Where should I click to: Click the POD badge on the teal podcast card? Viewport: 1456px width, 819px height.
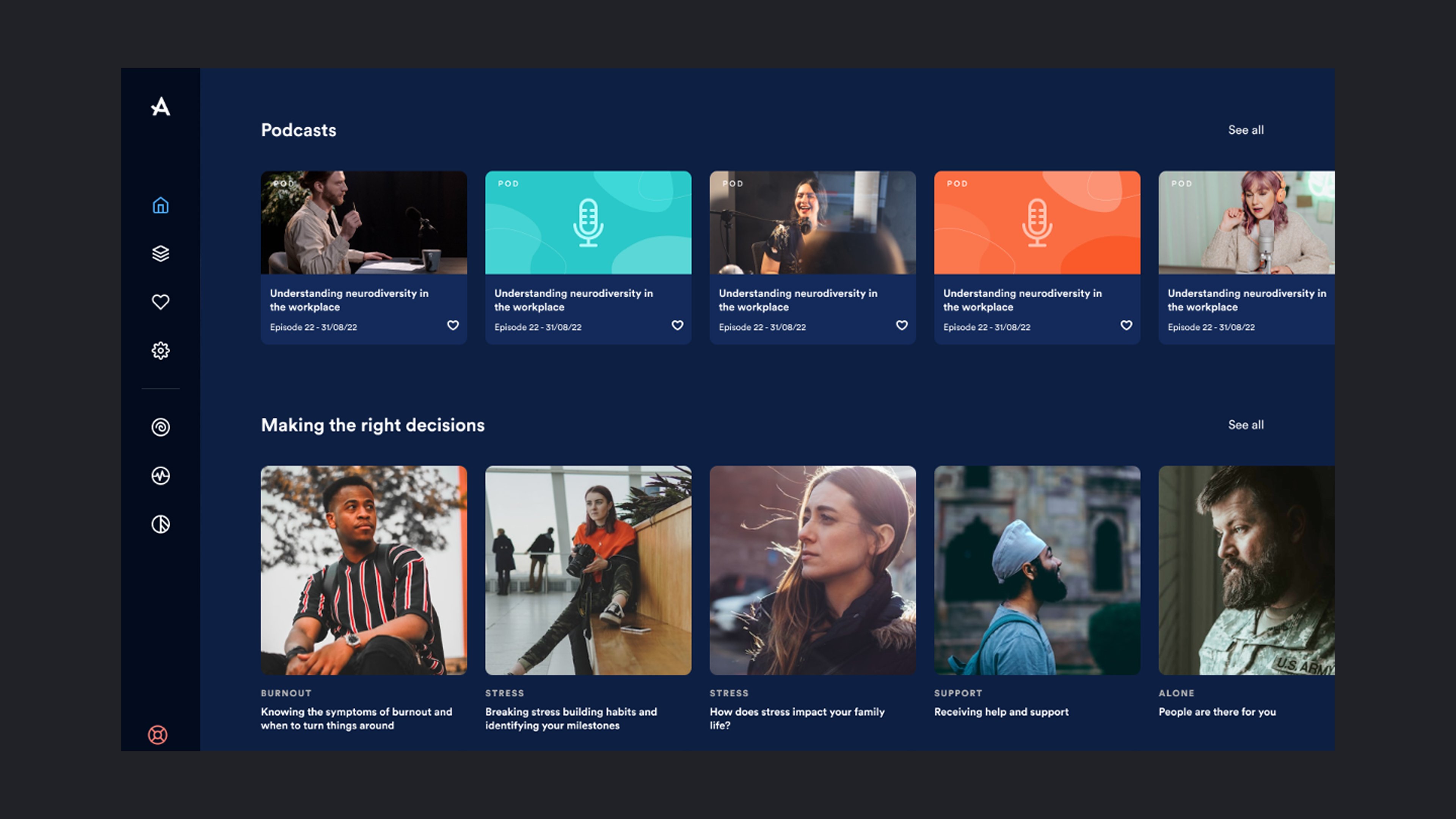(x=508, y=184)
